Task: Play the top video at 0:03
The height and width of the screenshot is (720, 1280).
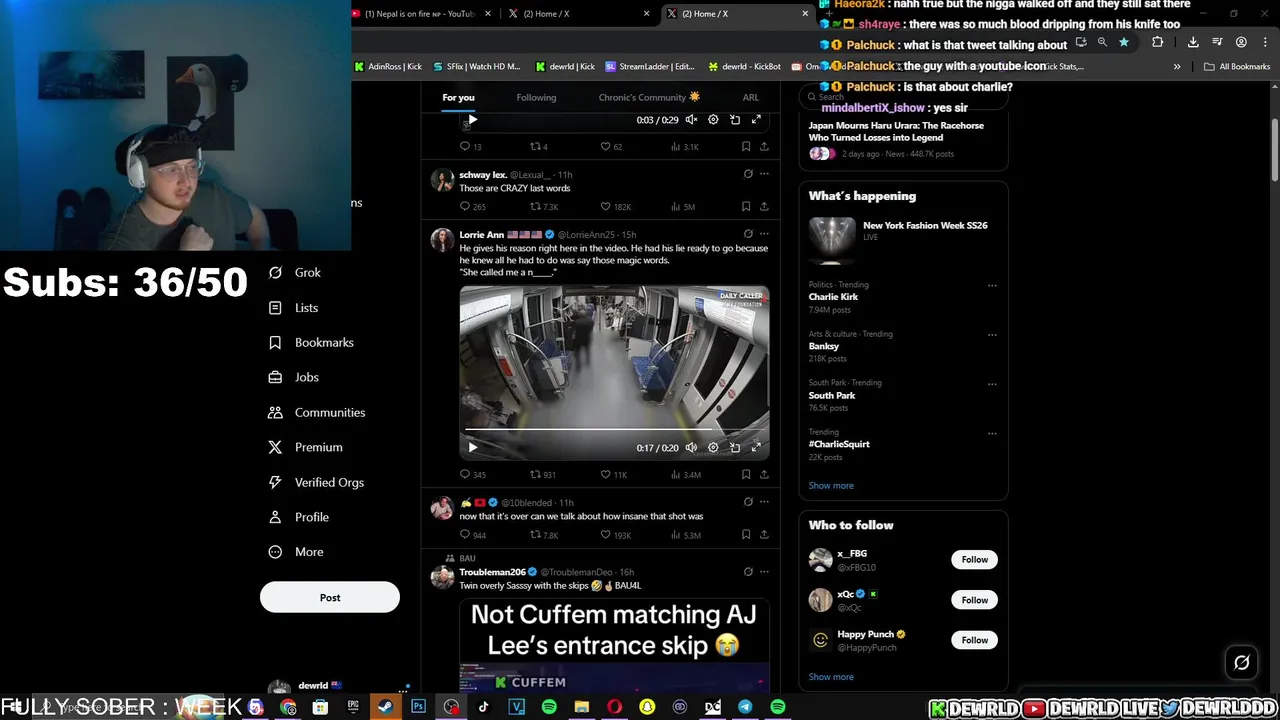Action: tap(473, 120)
